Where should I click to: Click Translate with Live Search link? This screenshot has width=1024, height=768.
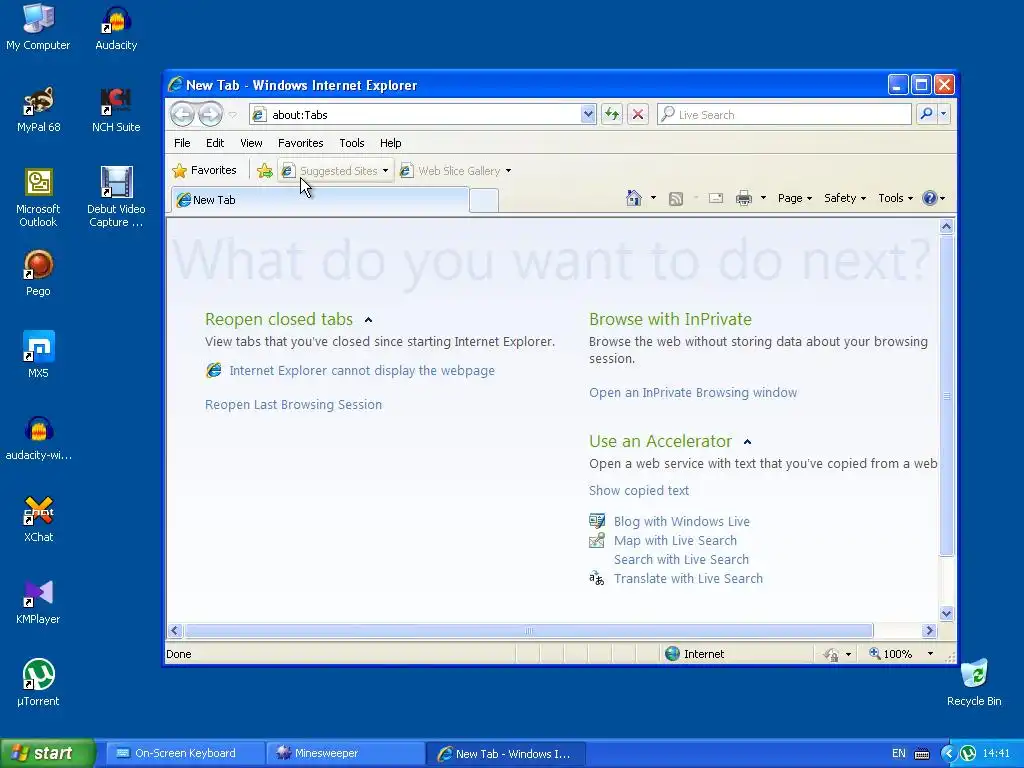point(688,578)
